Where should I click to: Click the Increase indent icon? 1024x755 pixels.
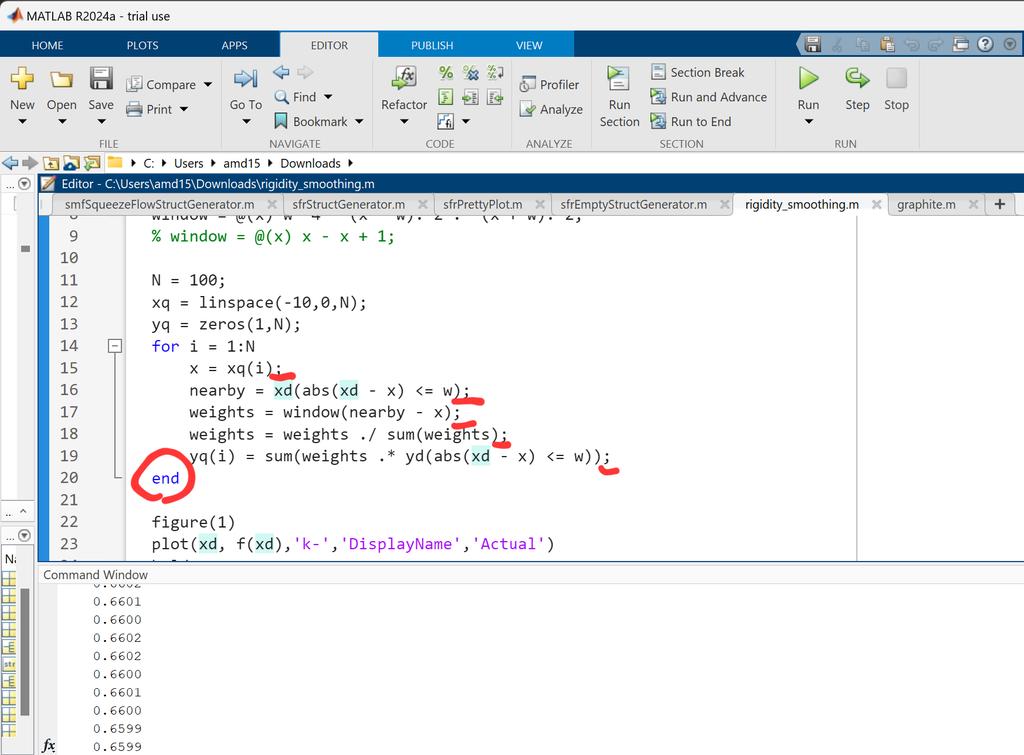coord(470,97)
